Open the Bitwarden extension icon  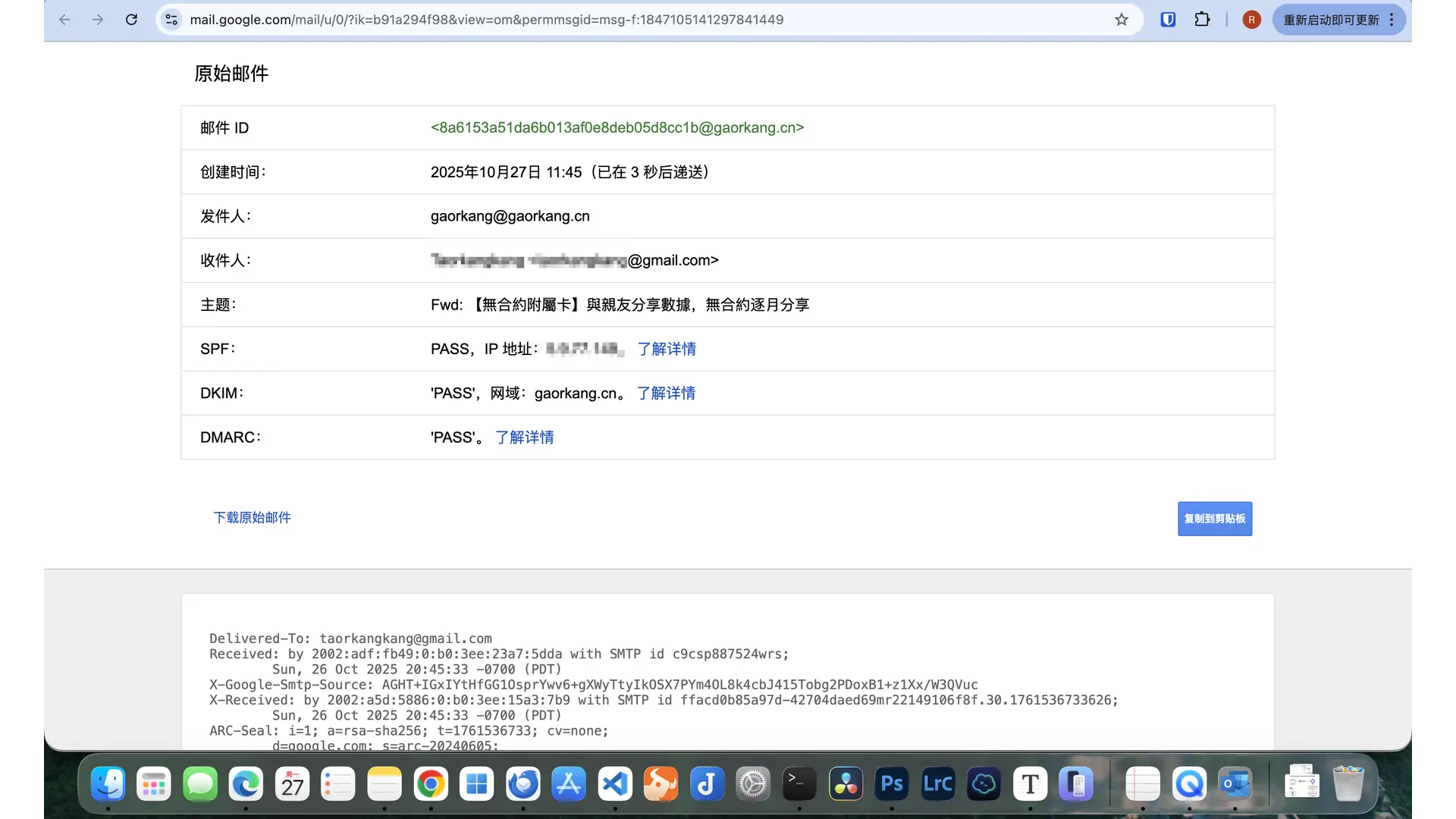pos(1168,20)
